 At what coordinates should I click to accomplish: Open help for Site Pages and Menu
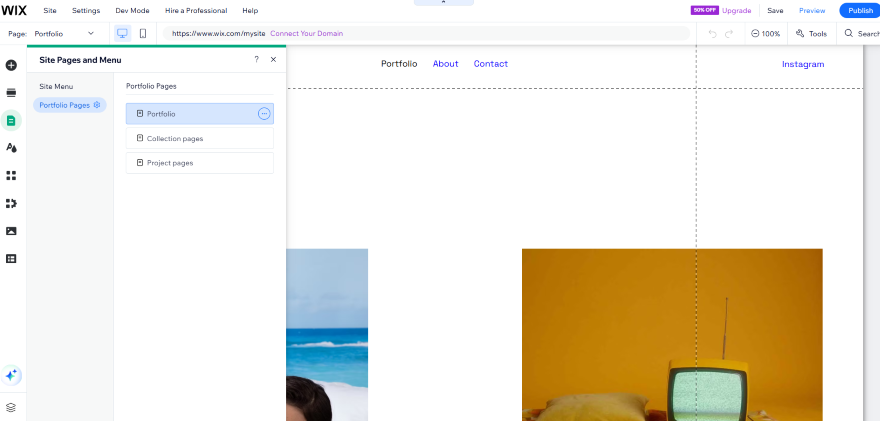[256, 60]
